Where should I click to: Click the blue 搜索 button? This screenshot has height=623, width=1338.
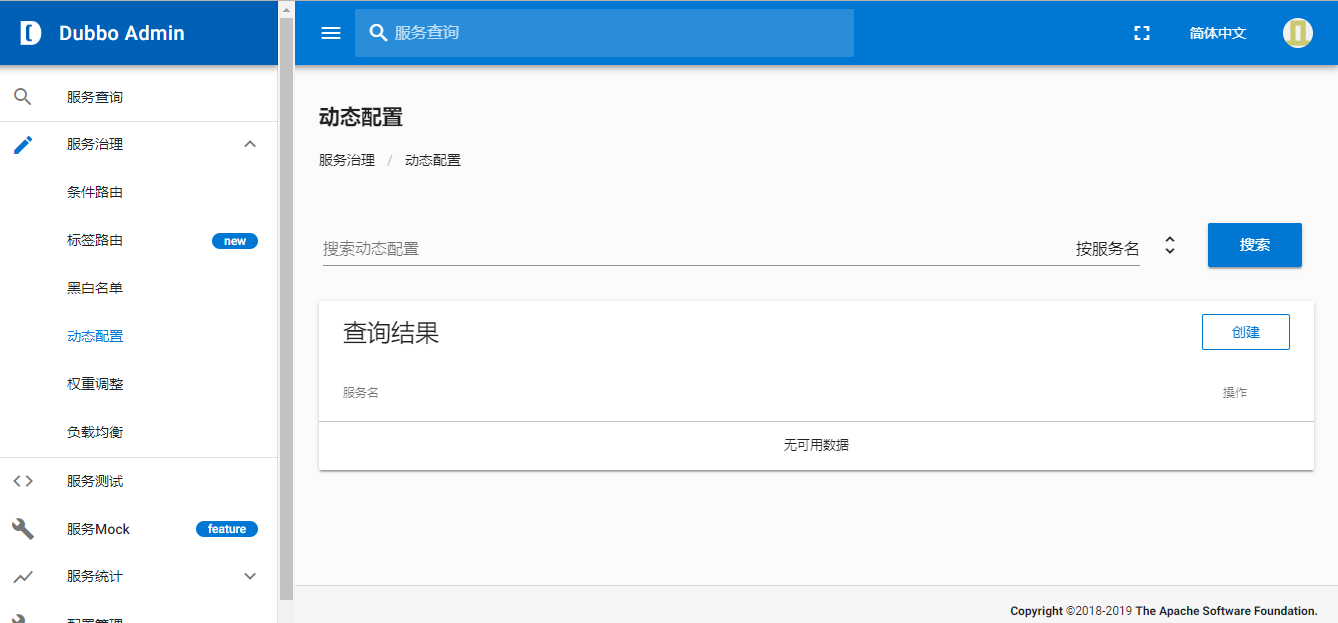coord(1255,245)
